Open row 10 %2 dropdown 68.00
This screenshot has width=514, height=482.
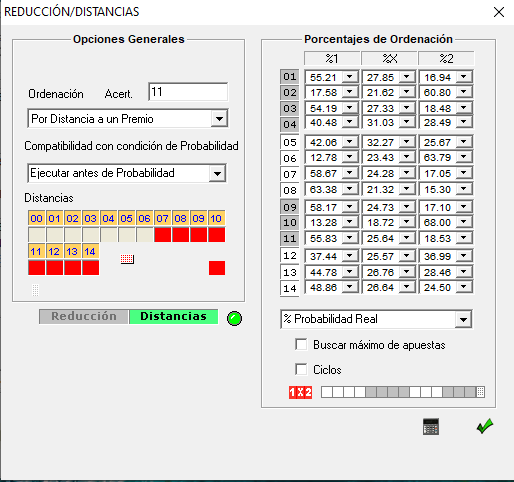point(464,222)
